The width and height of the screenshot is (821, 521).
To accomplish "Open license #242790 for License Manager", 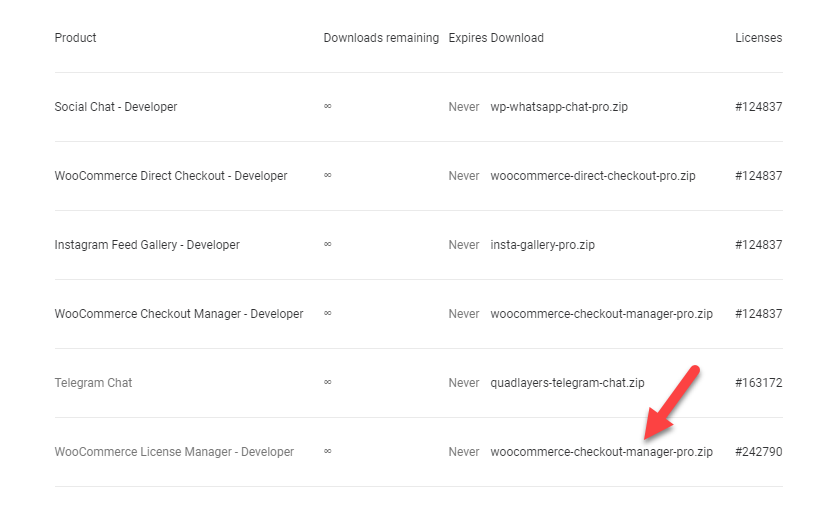I will pyautogui.click(x=759, y=452).
